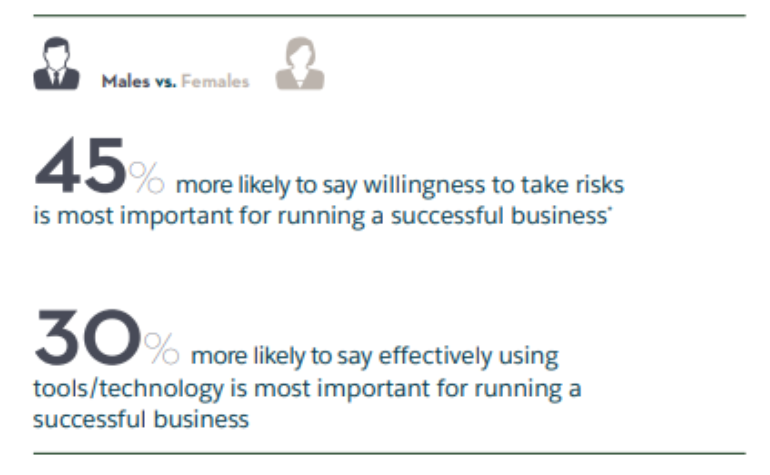Select the gray "Females" label
Screen dimensions: 770x475
click(215, 82)
